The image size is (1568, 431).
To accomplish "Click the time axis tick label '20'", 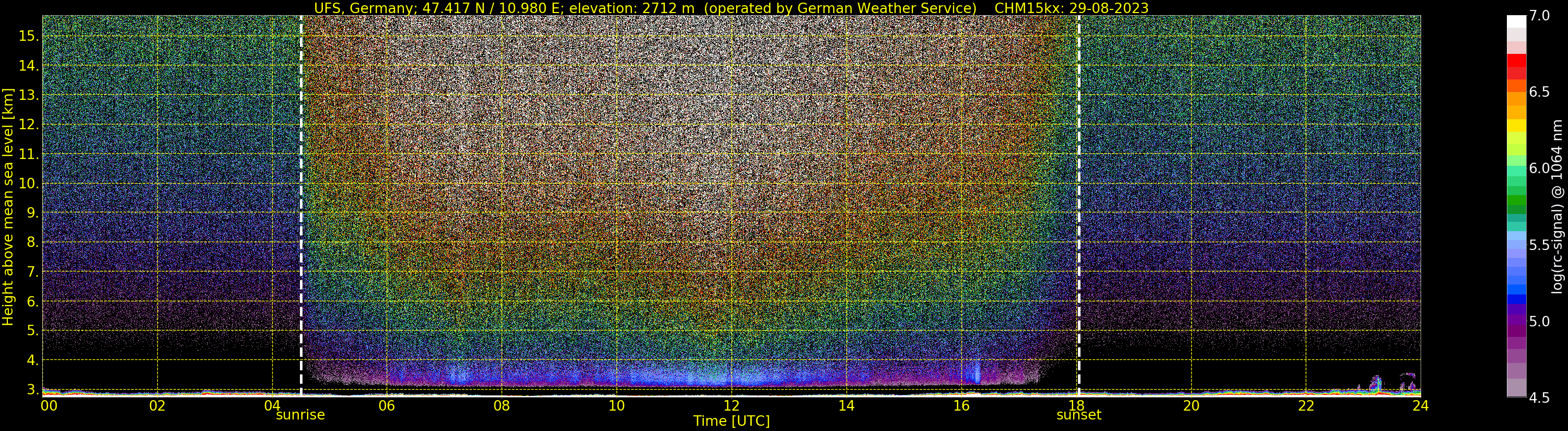I will point(1191,405).
